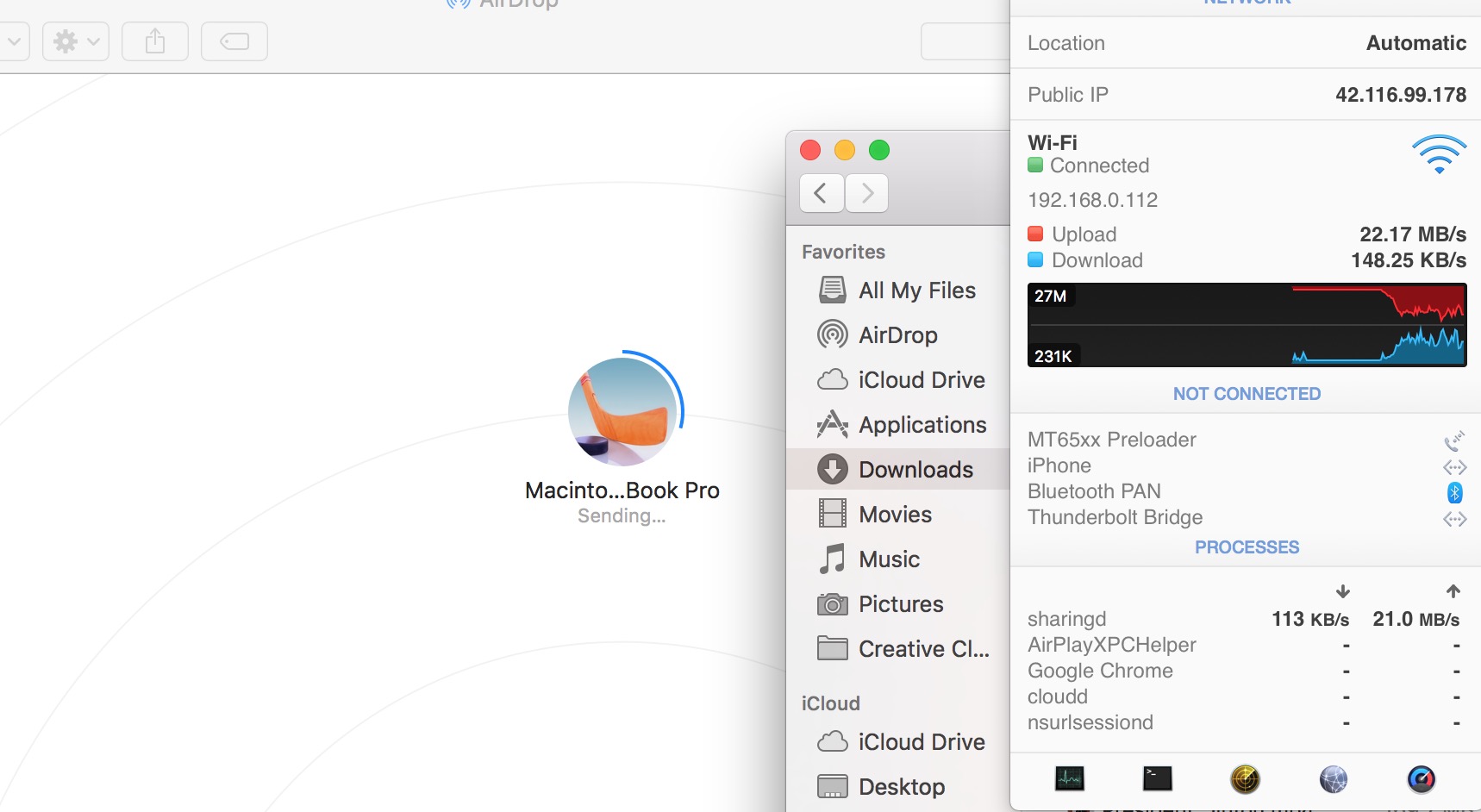Select AirDrop in Finder sidebar
Image resolution: width=1481 pixels, height=812 pixels.
(897, 335)
